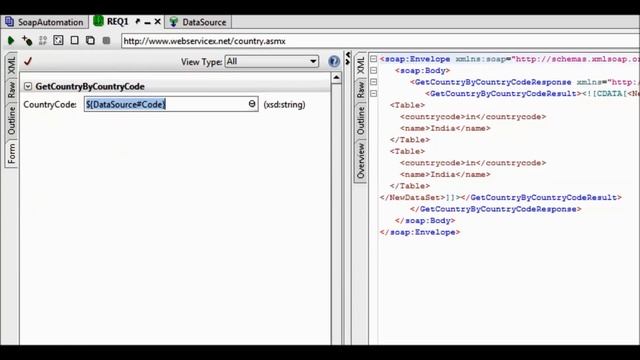Viewport: 640px width, 360px height.
Task: Click the red validate checkmark icon
Action: (28, 61)
